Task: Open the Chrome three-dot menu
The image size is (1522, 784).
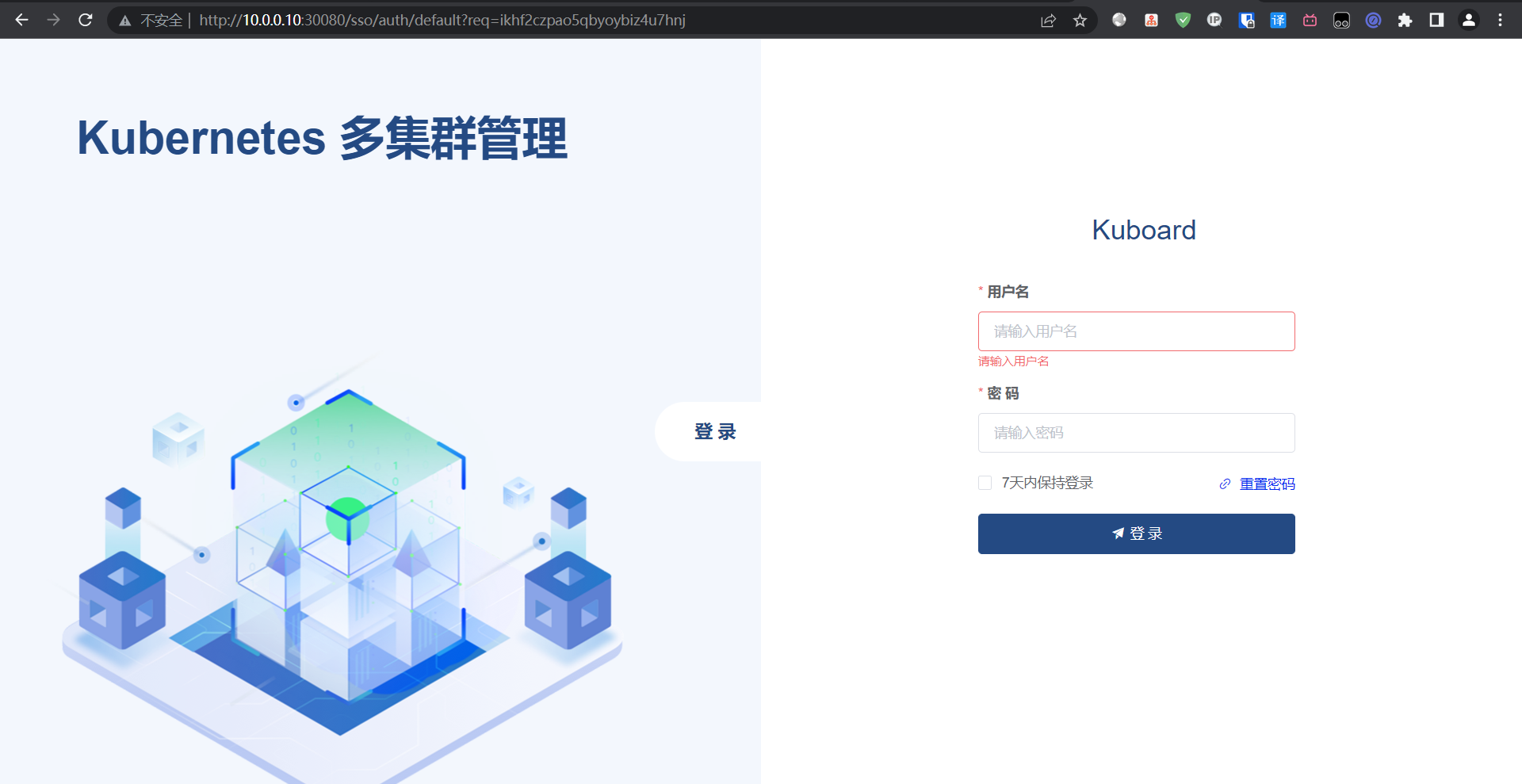Action: (1500, 20)
